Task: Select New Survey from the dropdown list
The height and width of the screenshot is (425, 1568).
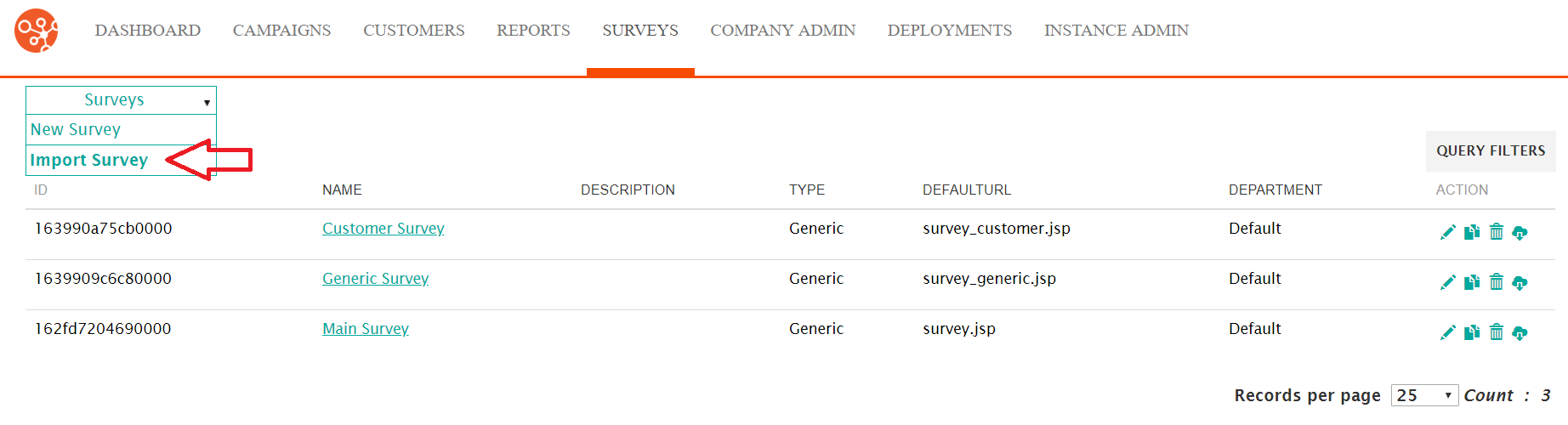Action: pos(76,129)
